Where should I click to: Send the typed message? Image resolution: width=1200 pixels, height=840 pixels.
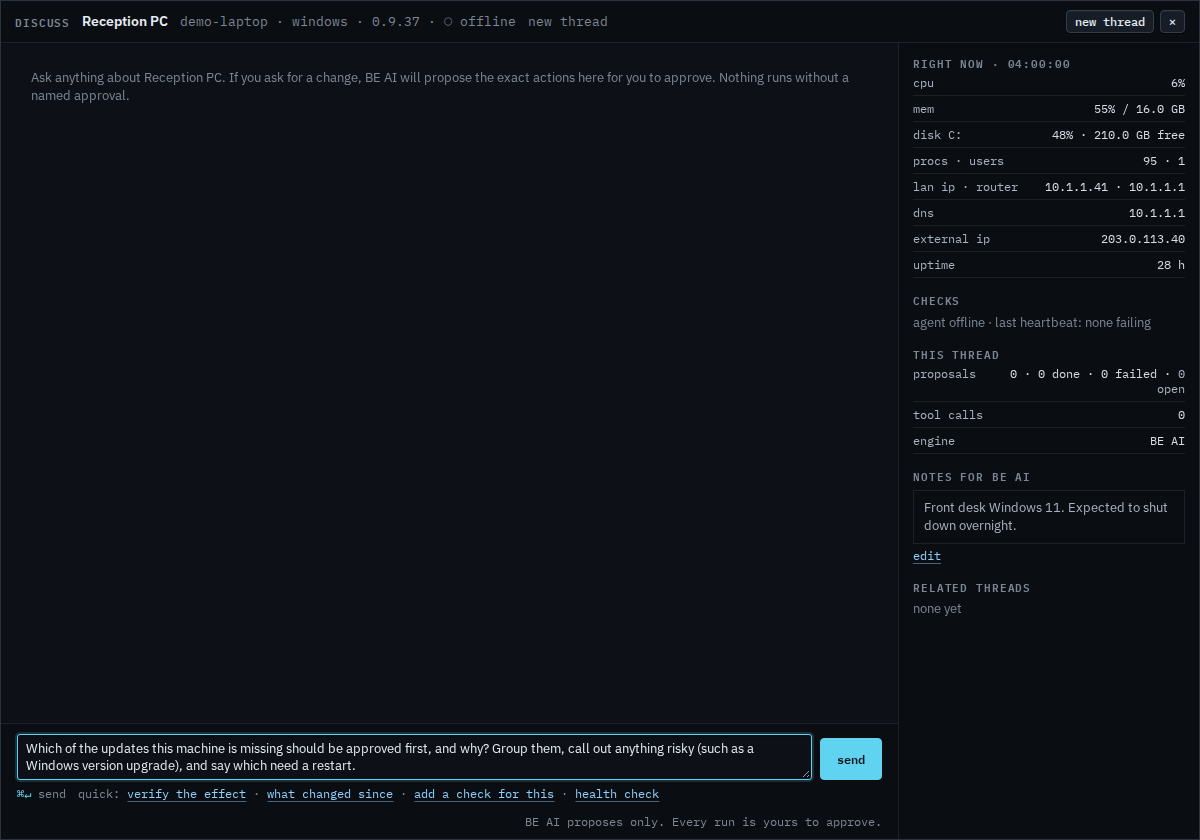coord(851,759)
